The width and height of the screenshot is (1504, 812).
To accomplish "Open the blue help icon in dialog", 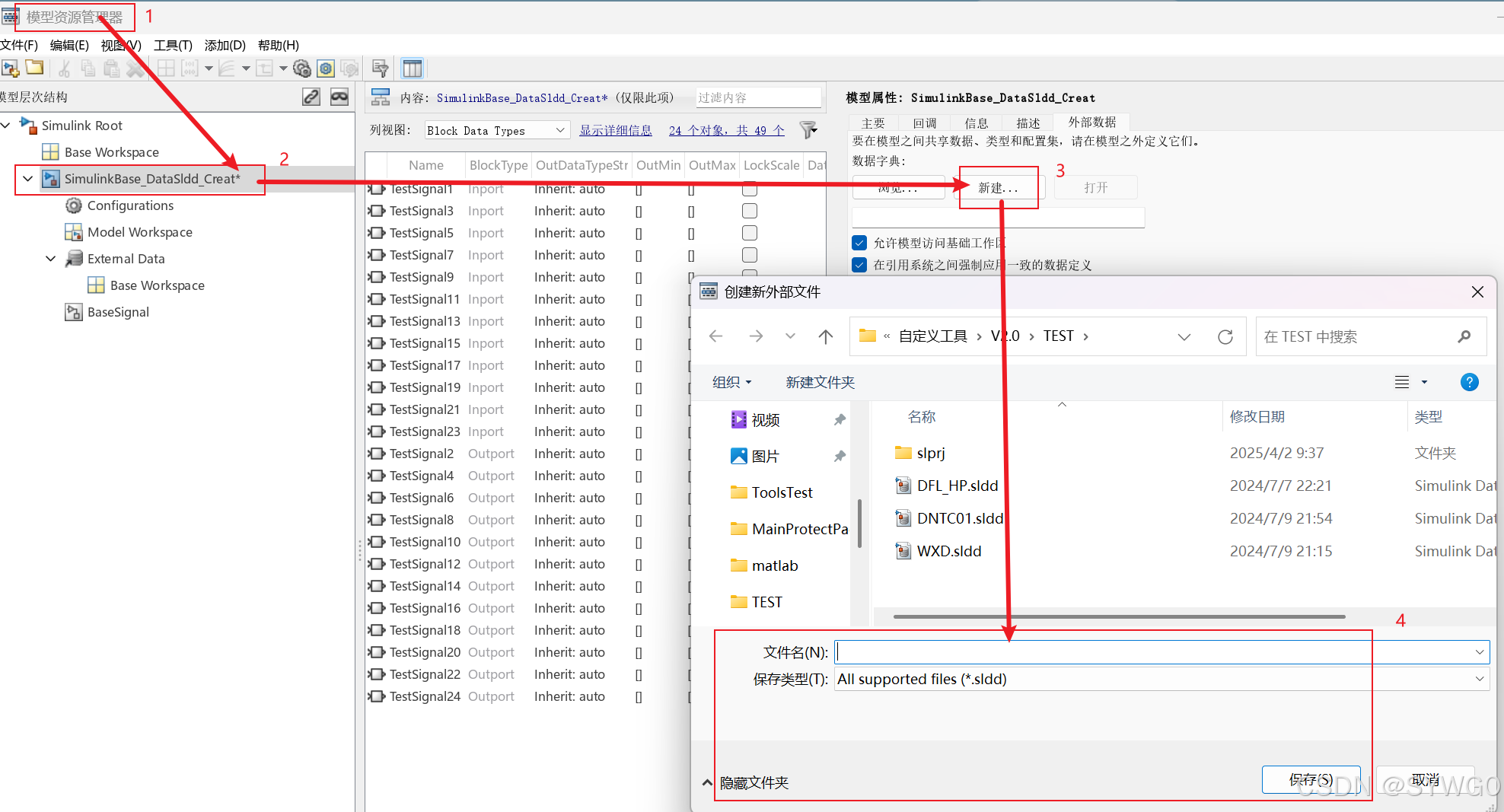I will click(1469, 382).
